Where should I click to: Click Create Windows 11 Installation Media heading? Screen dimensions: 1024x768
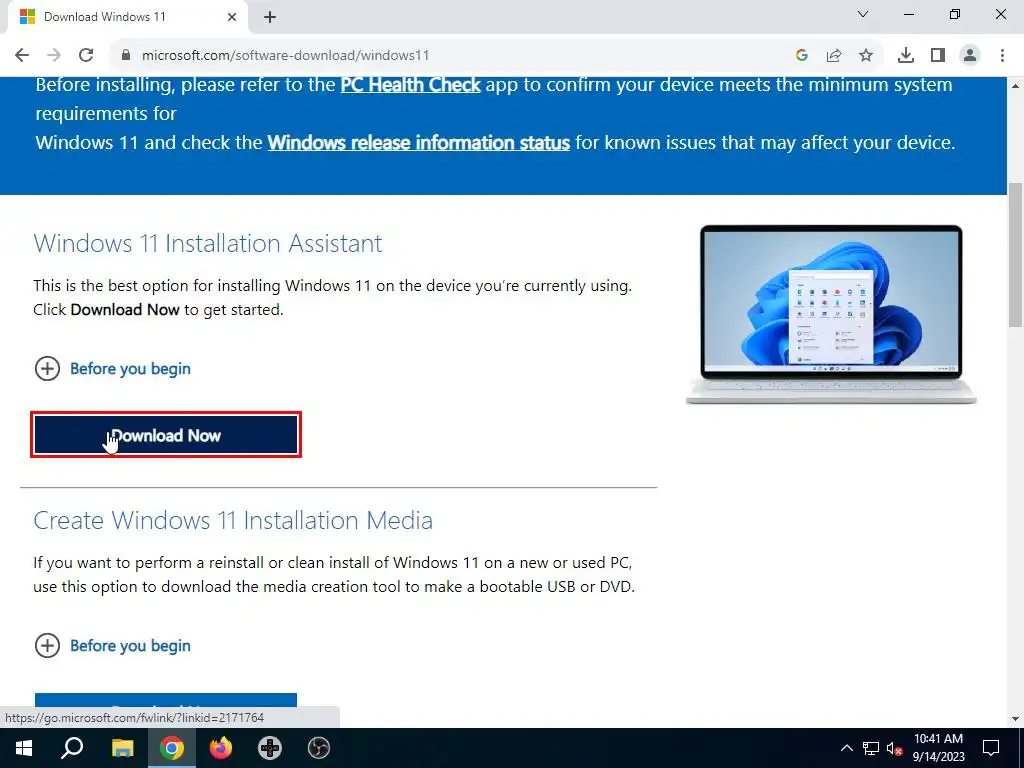(233, 520)
